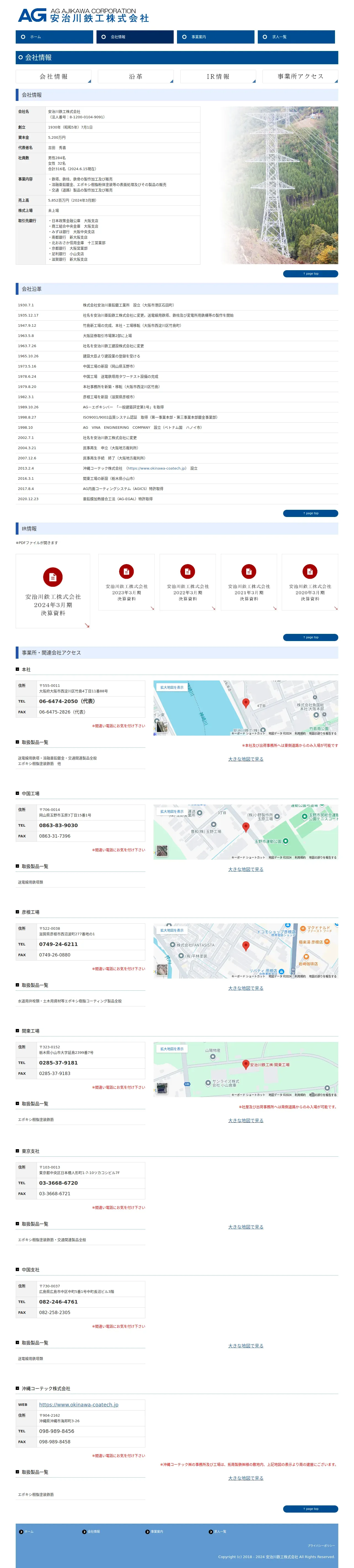
Task: Click 拡大地図を表示 on the 関東工場 map
Action: 171,1049
